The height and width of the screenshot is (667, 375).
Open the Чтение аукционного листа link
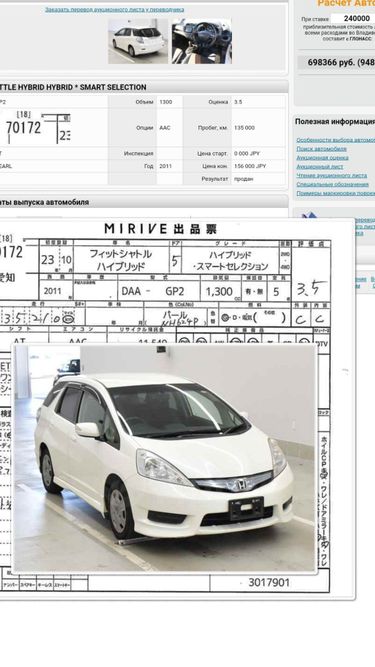click(x=332, y=176)
